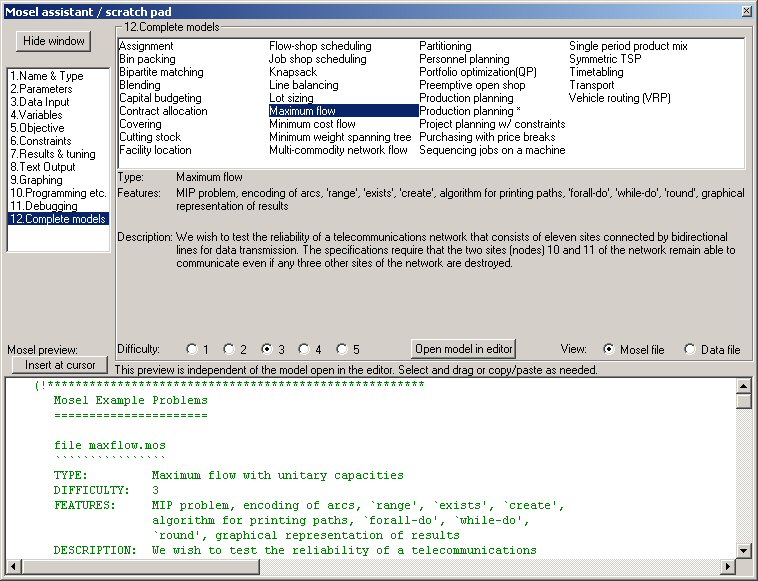Select Project planning w/ constraints model
Image resolution: width=758 pixels, height=581 pixels.
492,124
